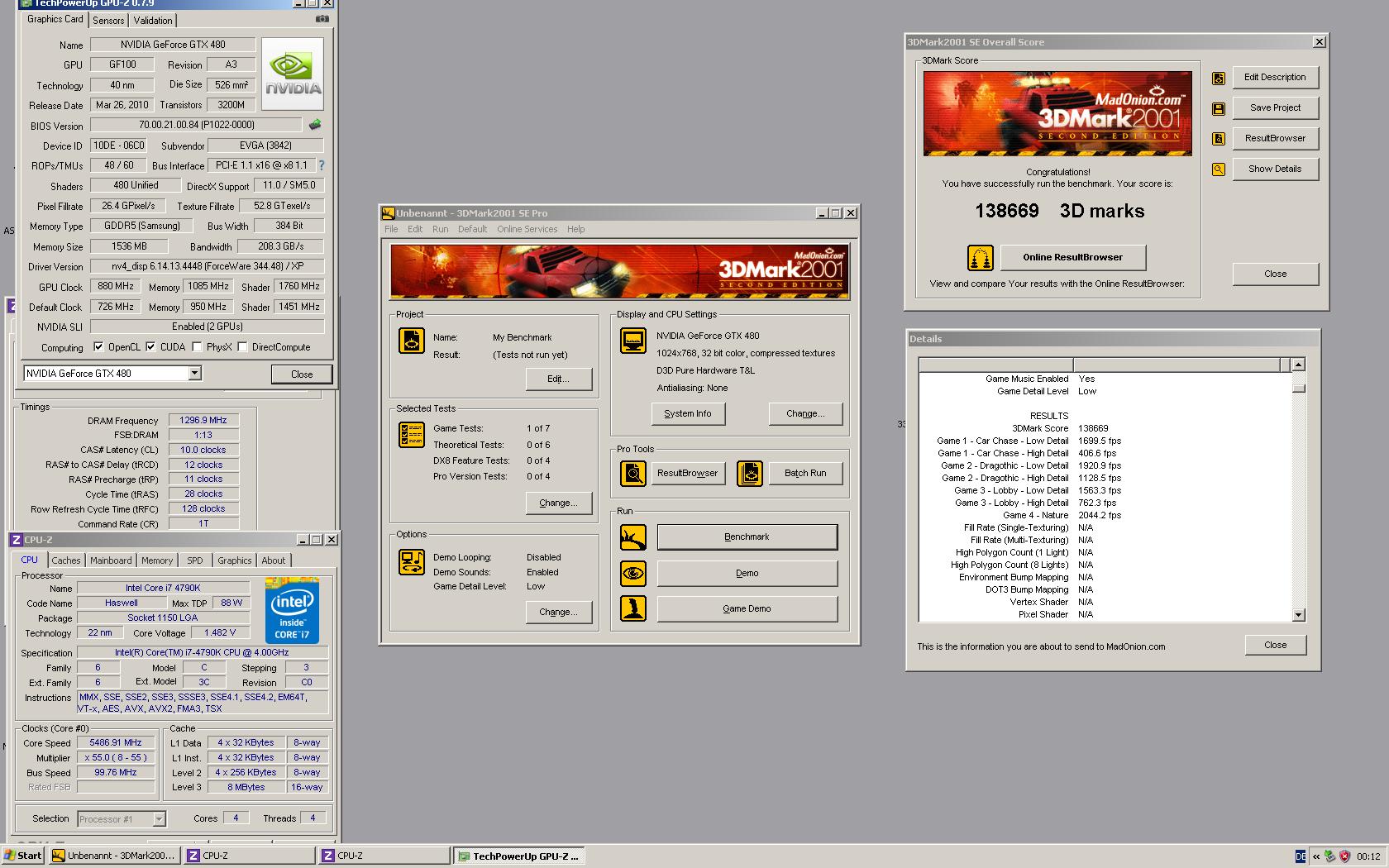Click the GPU Name field in GPU-Z
The width and height of the screenshot is (1389, 868).
(x=173, y=45)
